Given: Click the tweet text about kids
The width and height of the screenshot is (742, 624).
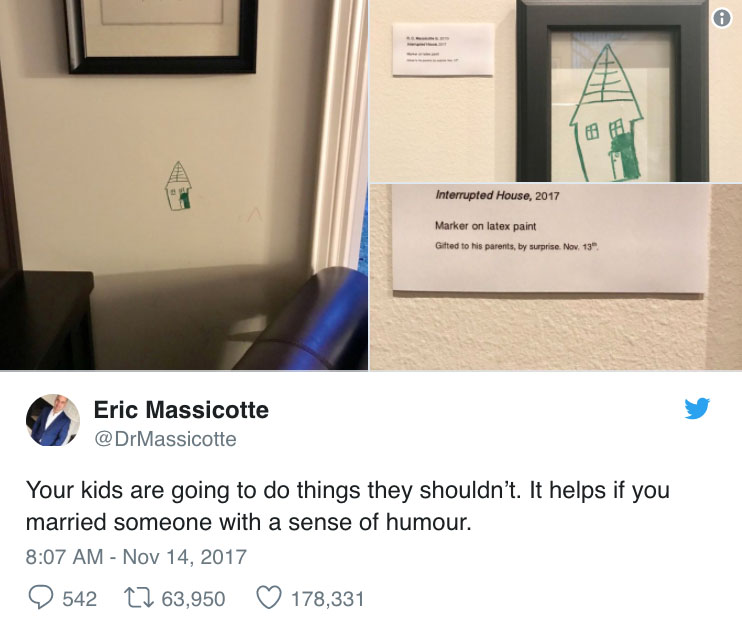Looking at the screenshot, I should click(347, 506).
